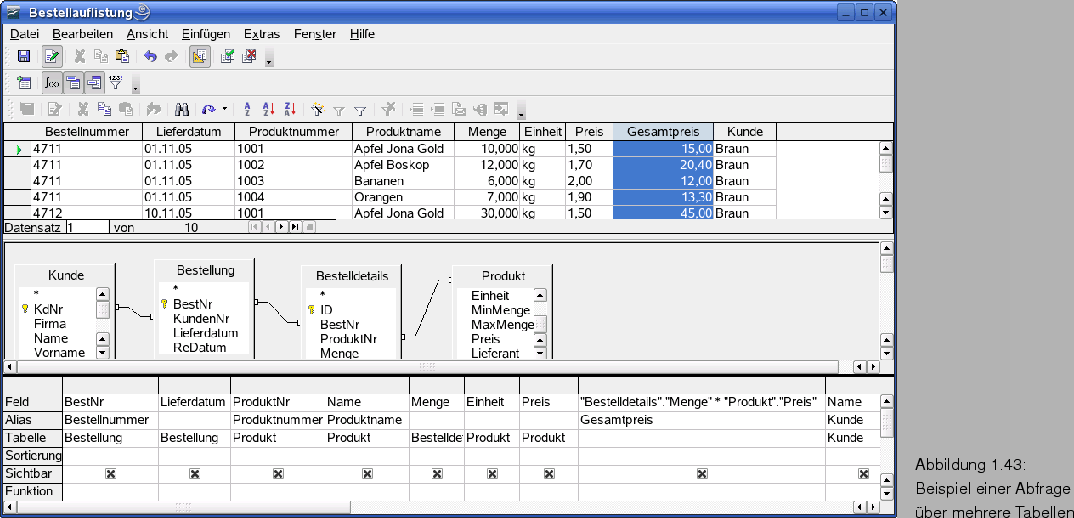The image size is (1074, 518).
Task: Open the Datei menu
Action: tap(25, 34)
